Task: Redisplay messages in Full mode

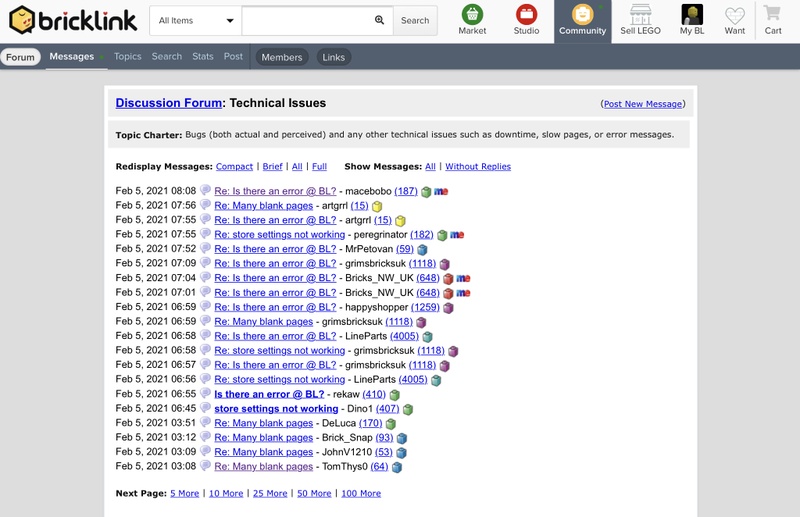Action: click(319, 166)
